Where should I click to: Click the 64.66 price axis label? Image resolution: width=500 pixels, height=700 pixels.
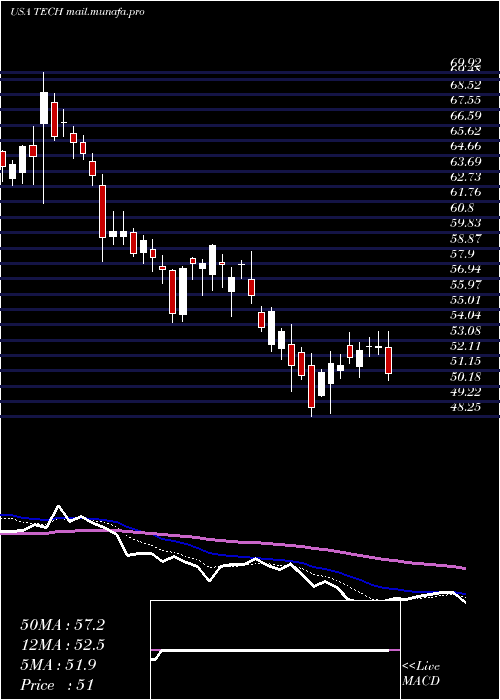[x=465, y=146]
